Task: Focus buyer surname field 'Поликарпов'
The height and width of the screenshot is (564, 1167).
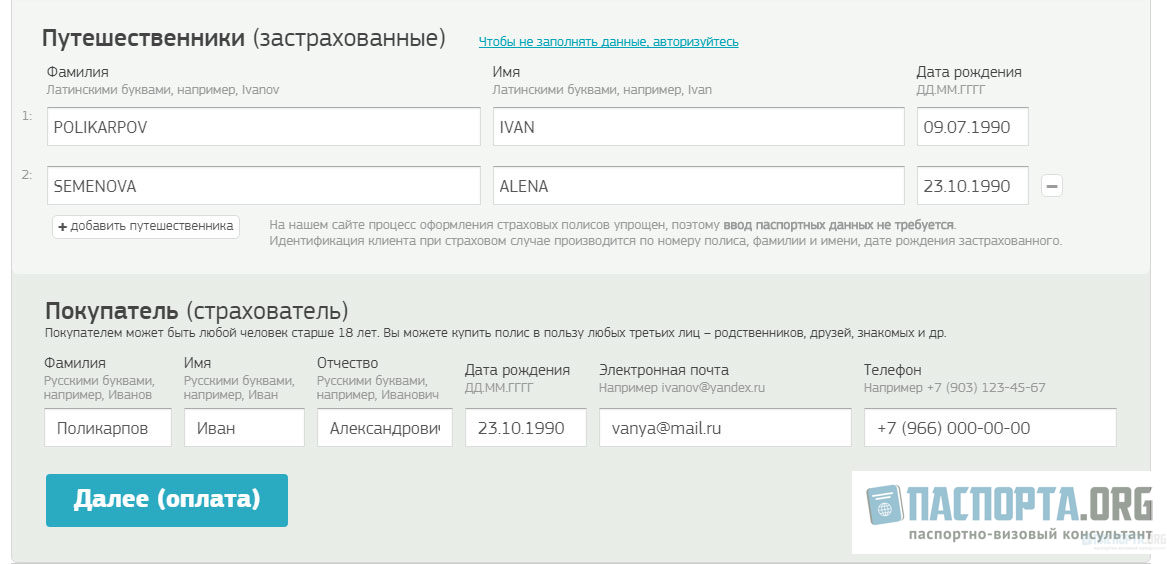Action: pos(108,428)
